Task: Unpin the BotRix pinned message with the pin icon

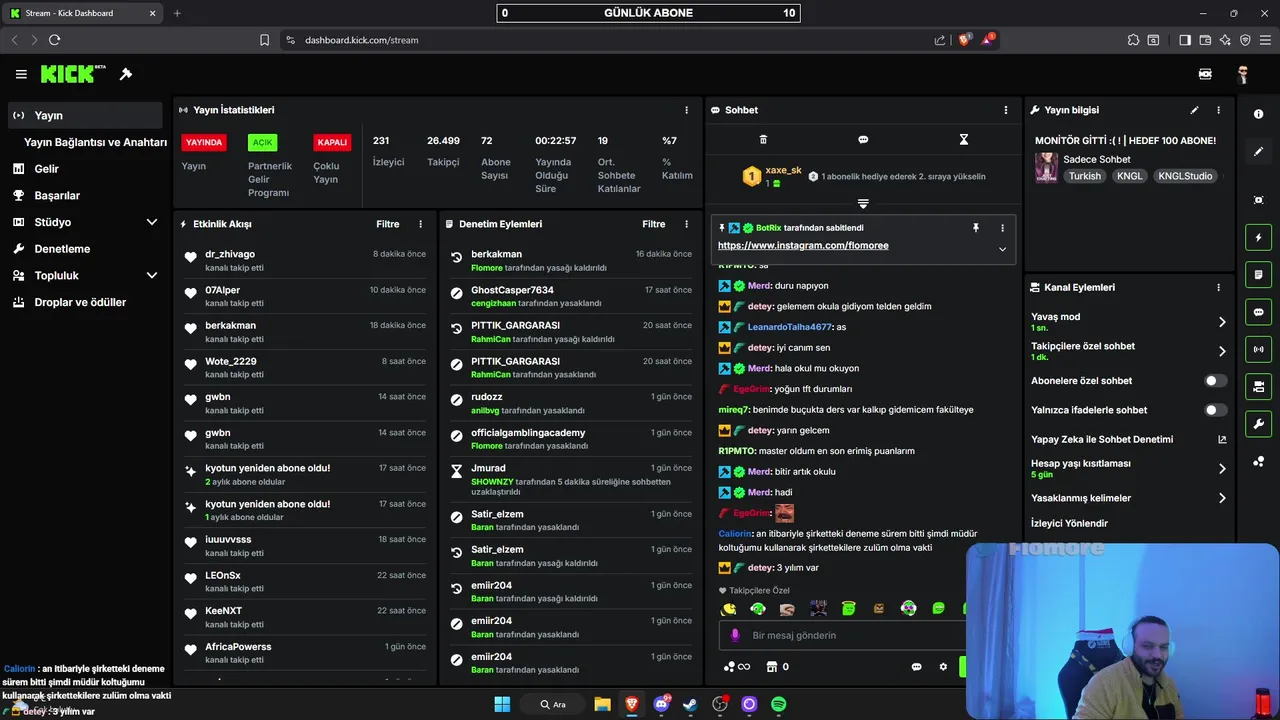Action: coord(976,228)
